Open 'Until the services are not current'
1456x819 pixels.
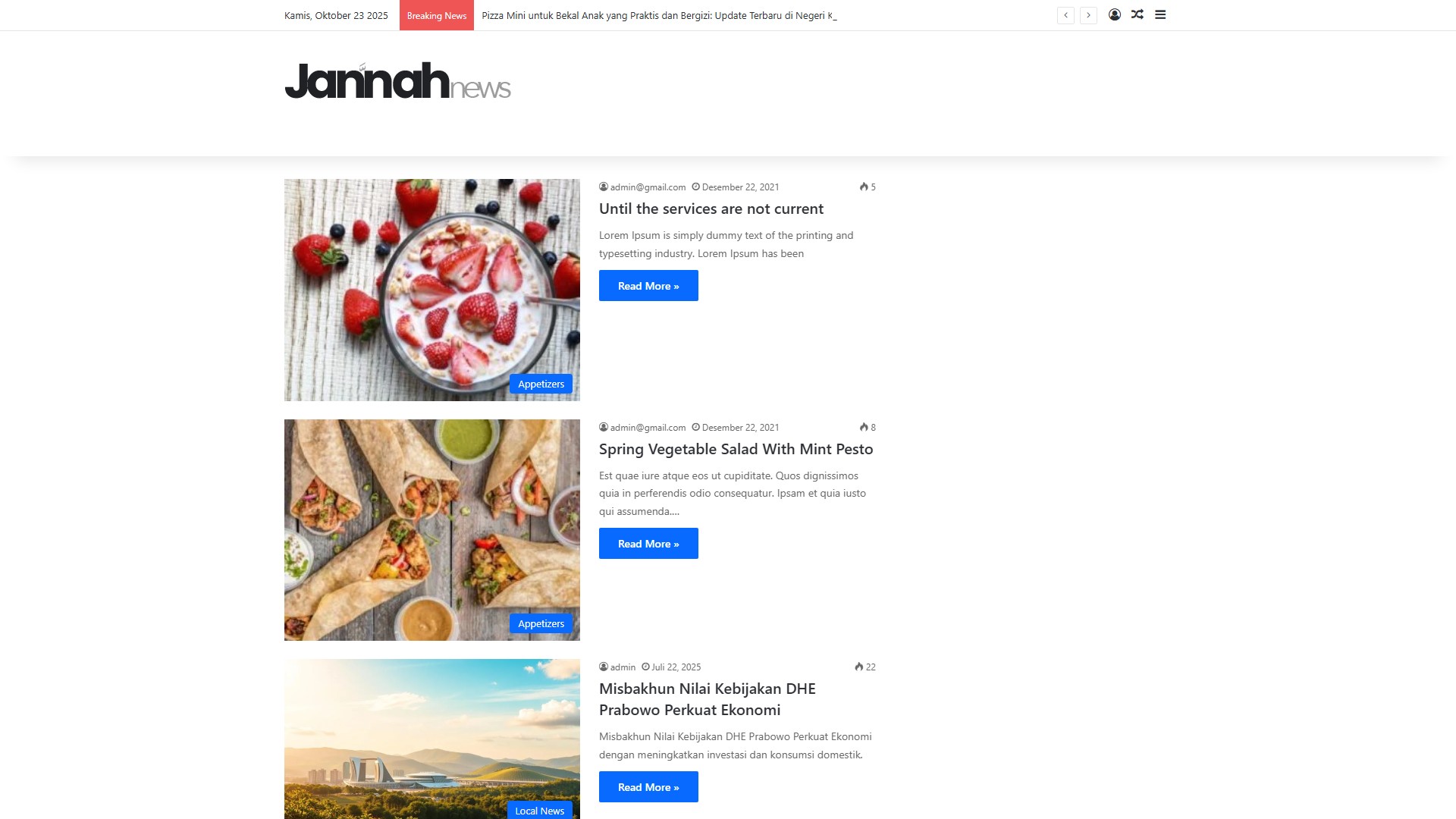click(x=711, y=209)
